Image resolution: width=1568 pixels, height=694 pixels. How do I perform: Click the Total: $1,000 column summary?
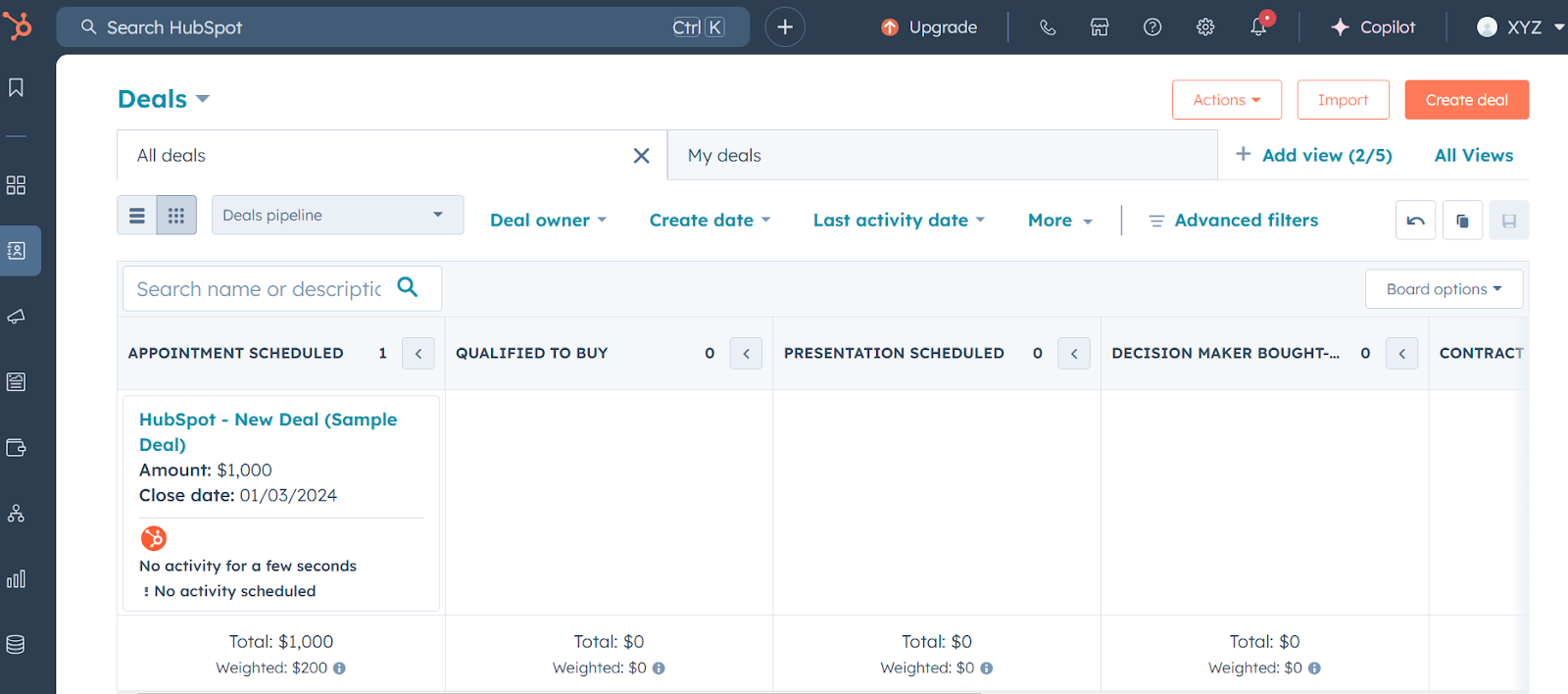pyautogui.click(x=281, y=642)
